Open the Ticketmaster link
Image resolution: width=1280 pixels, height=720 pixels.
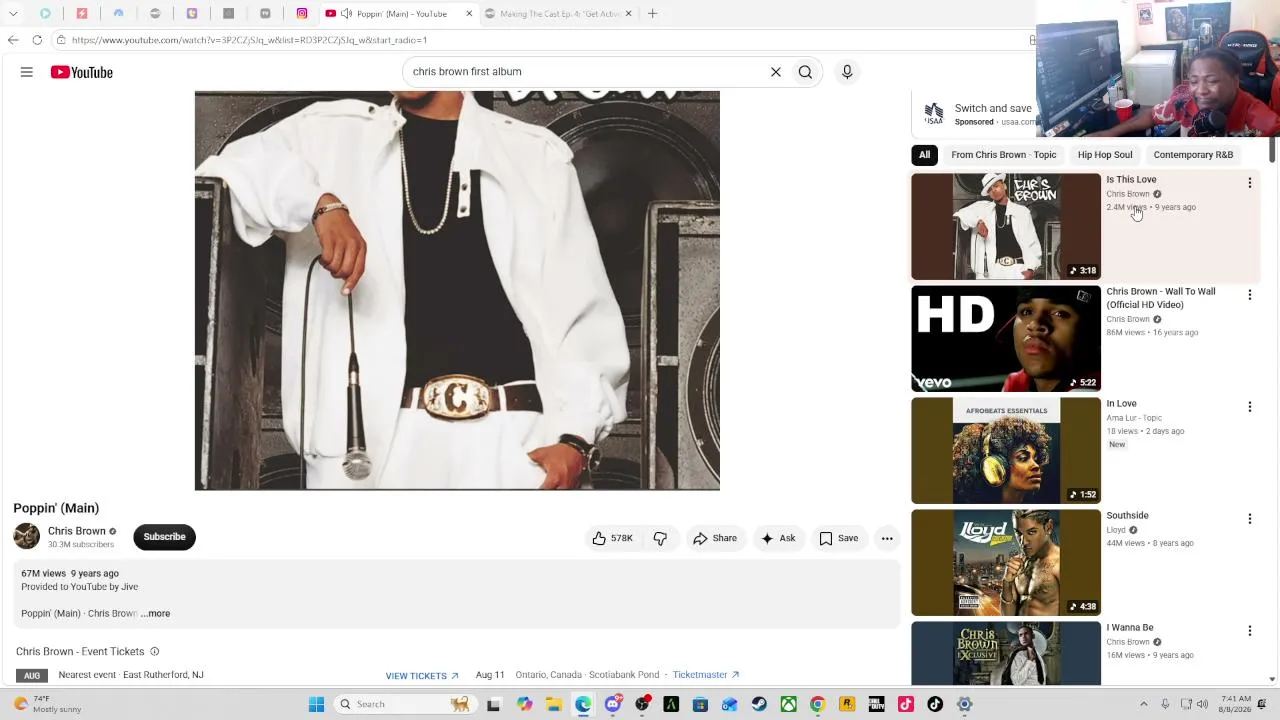(x=706, y=675)
